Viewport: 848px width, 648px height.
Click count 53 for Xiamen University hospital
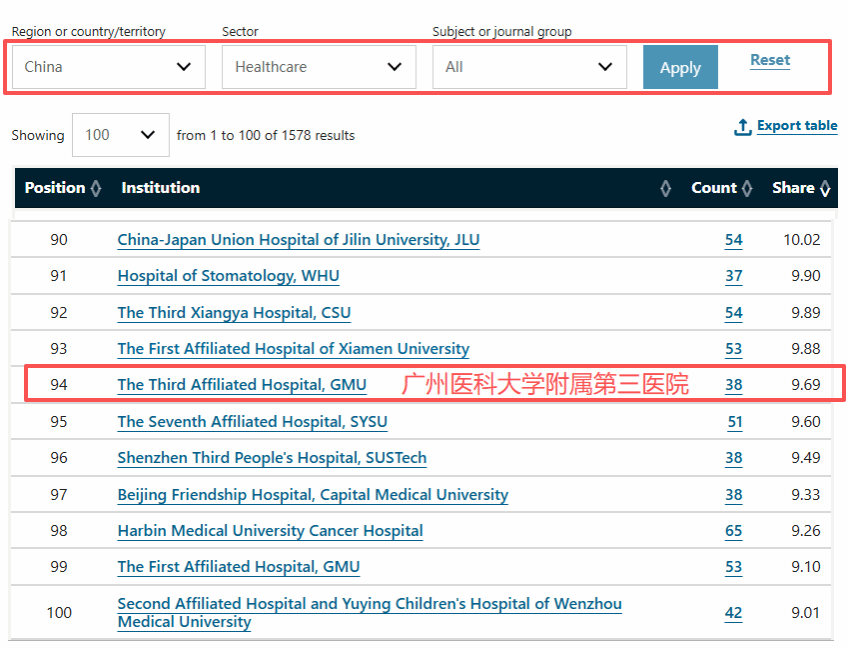click(x=734, y=349)
